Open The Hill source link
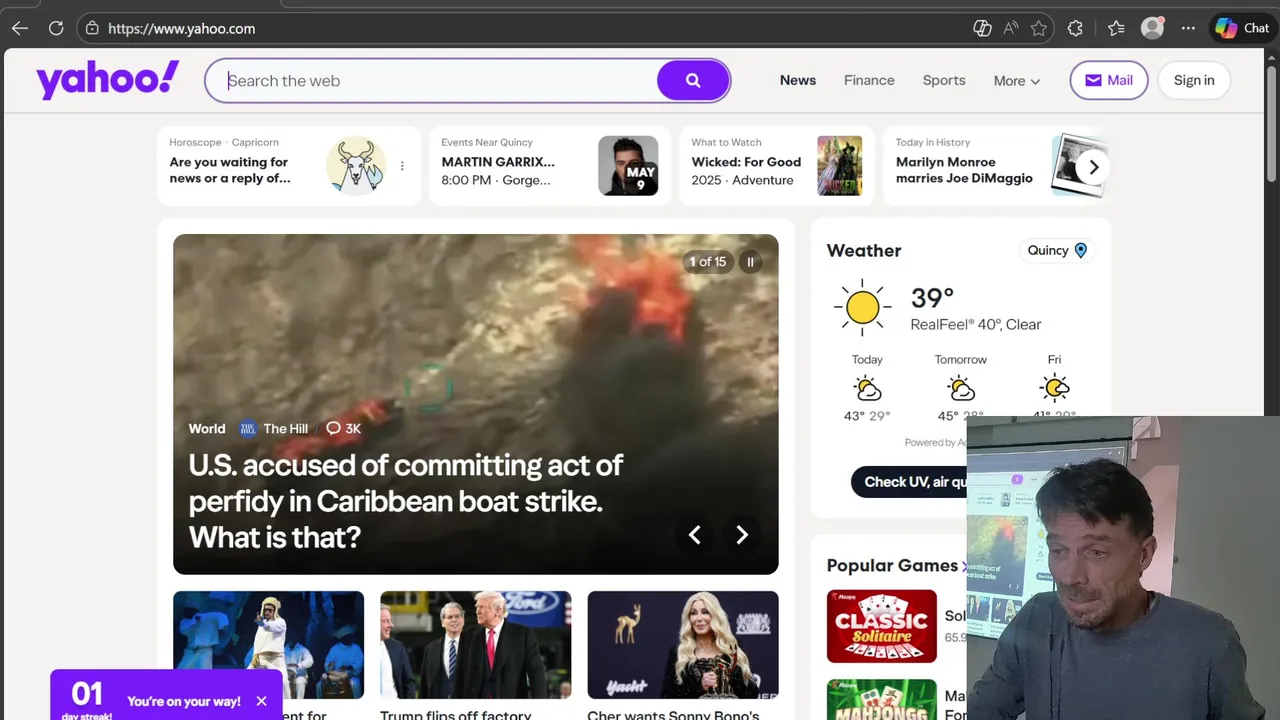Screen dimensions: 1280x720 point(274,428)
